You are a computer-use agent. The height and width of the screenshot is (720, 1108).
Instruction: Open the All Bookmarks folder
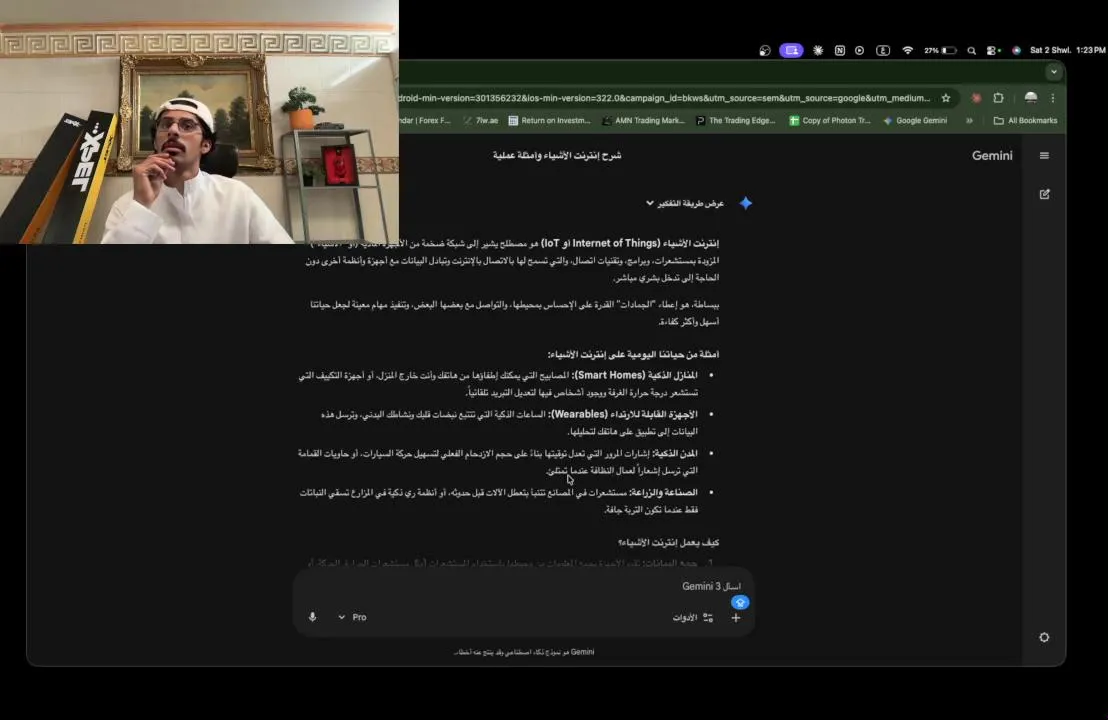(x=1025, y=121)
